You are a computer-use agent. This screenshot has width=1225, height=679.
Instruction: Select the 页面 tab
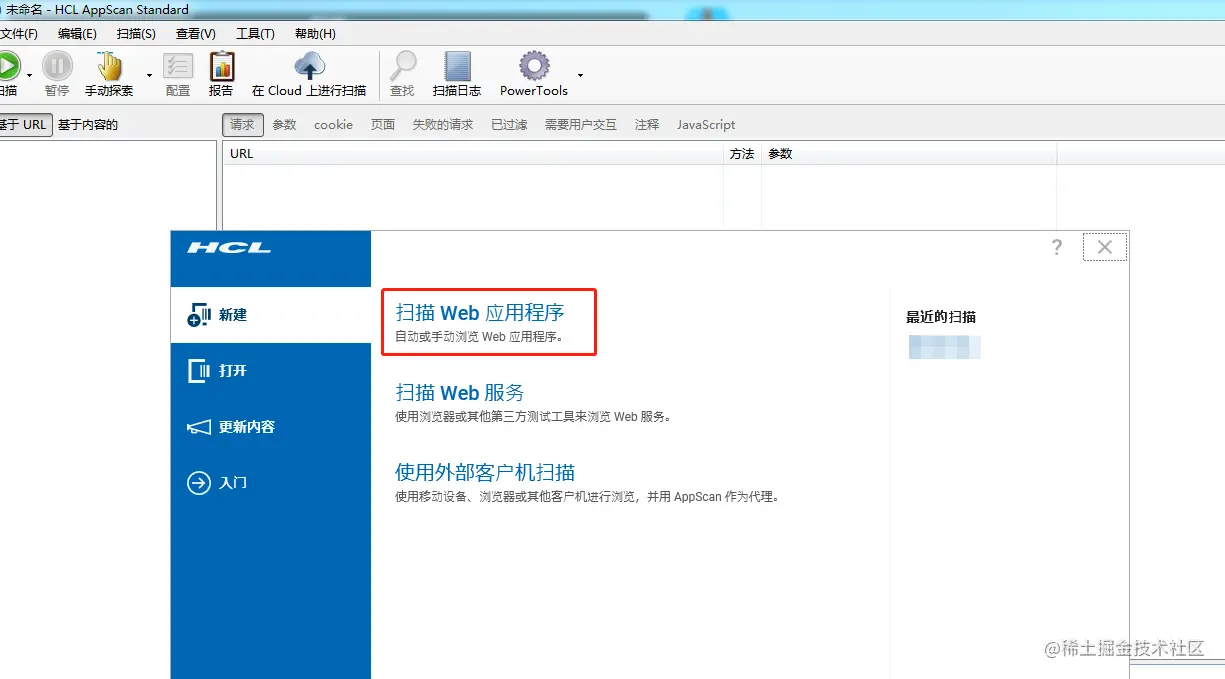coord(383,125)
